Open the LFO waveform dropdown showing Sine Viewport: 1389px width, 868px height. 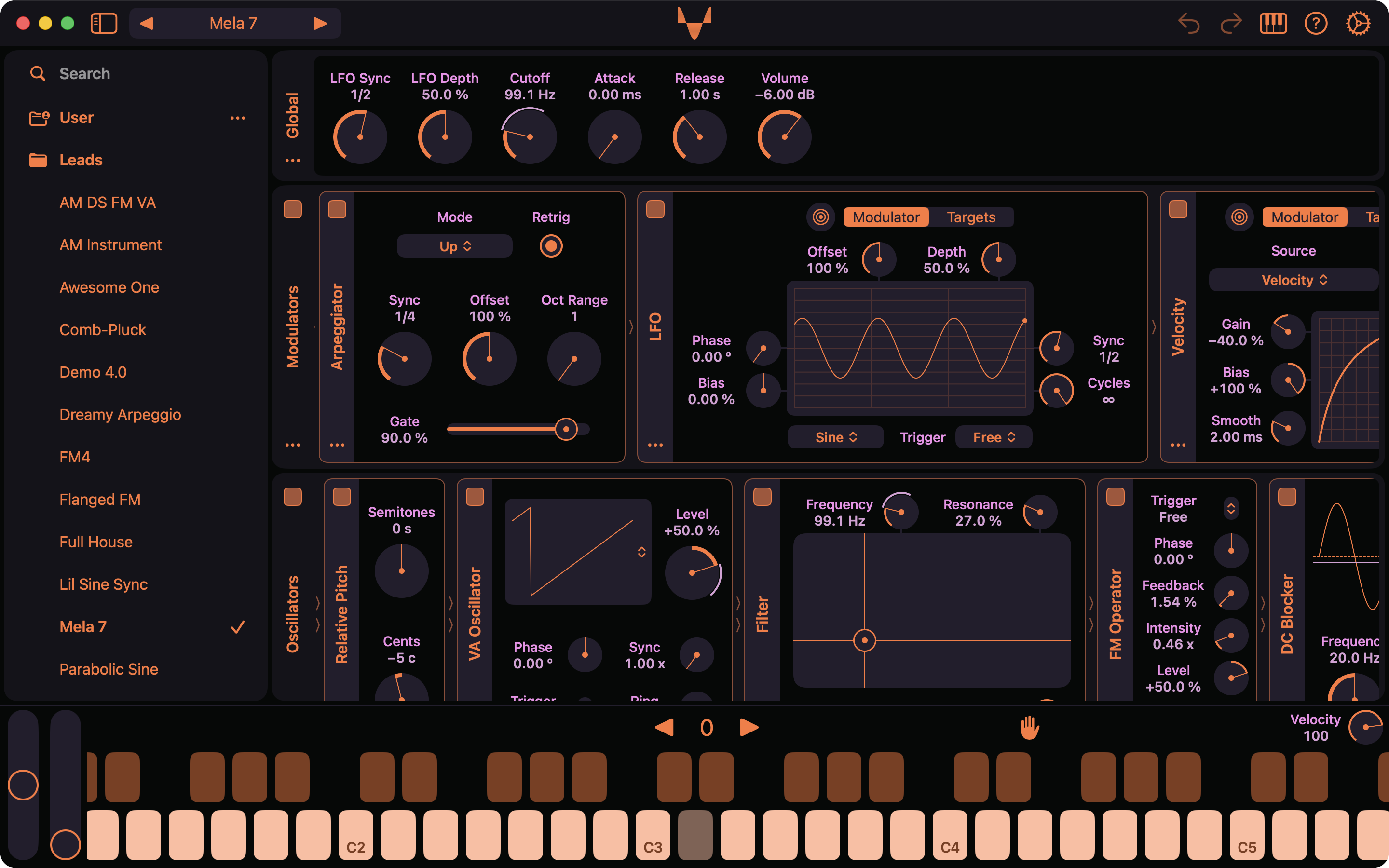click(835, 437)
